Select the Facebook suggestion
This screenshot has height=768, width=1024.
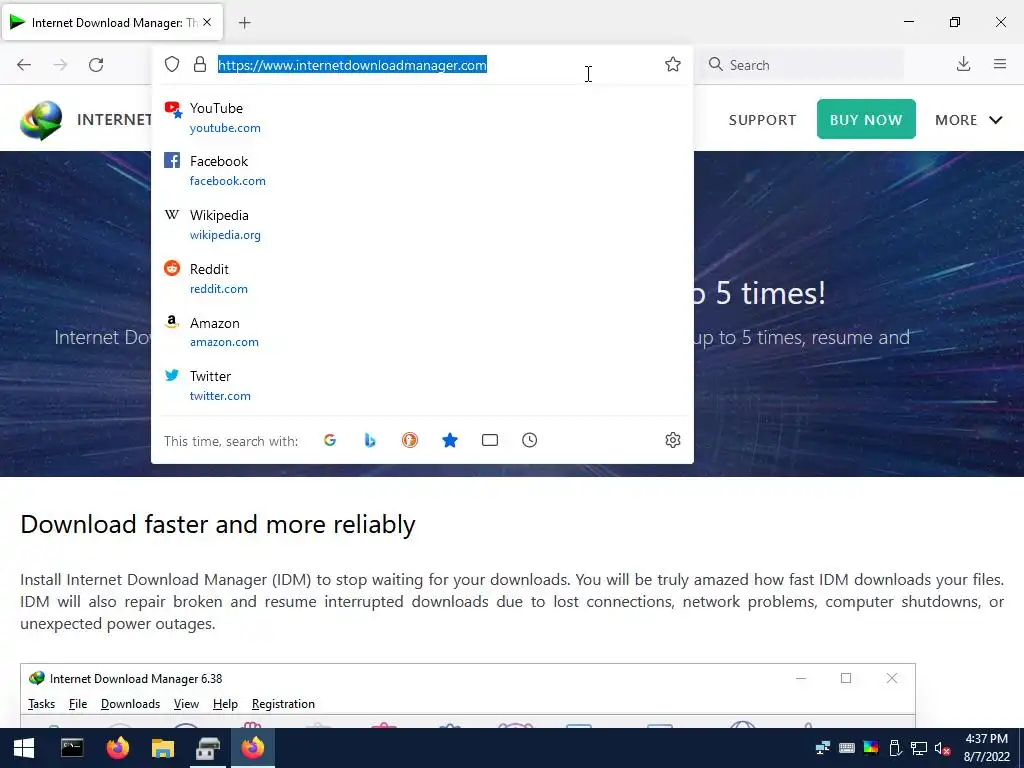422,170
